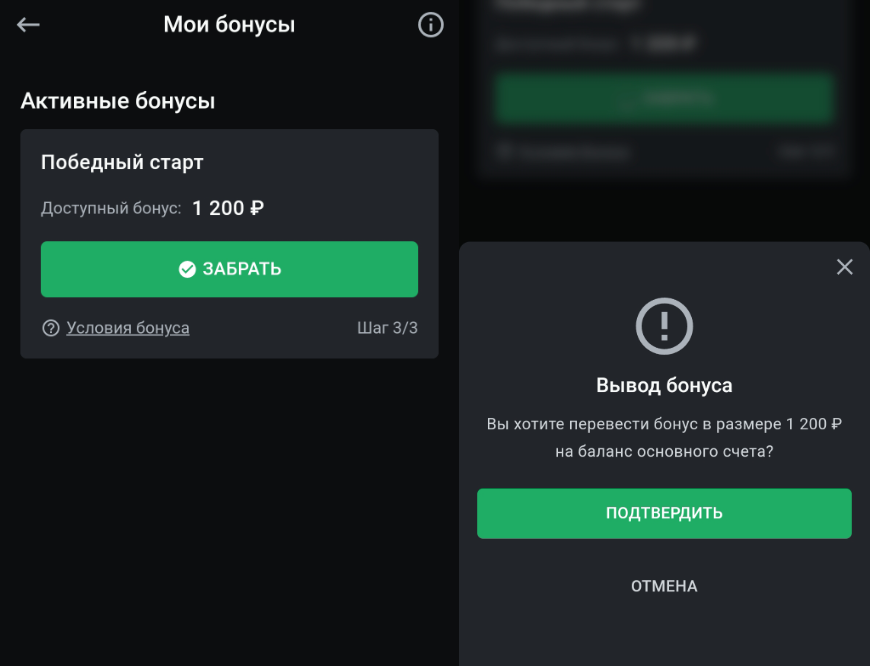Click the checkmark icon on the ЗАБРАТЬ button

(x=187, y=269)
